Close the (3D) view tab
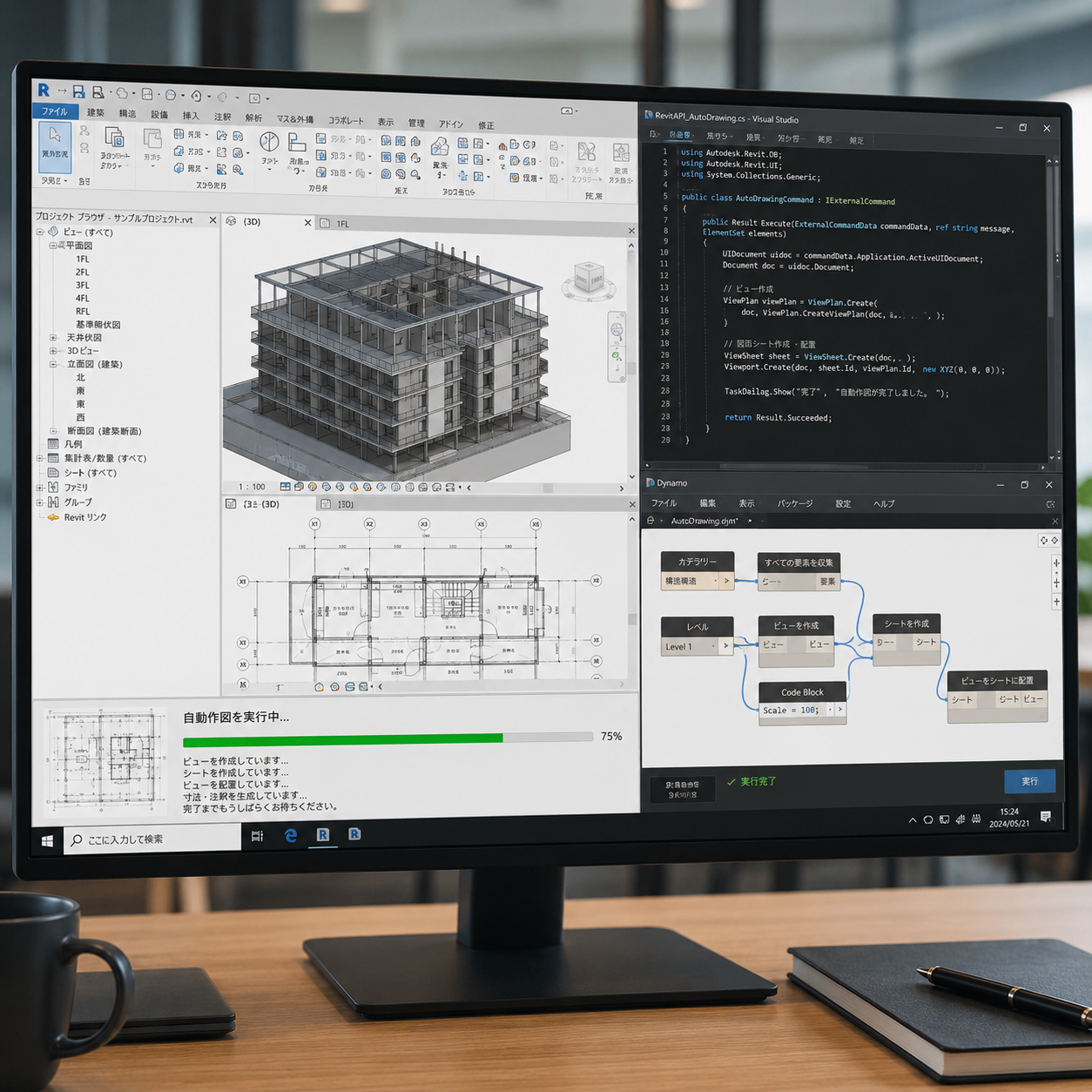1092x1092 pixels. (x=307, y=223)
